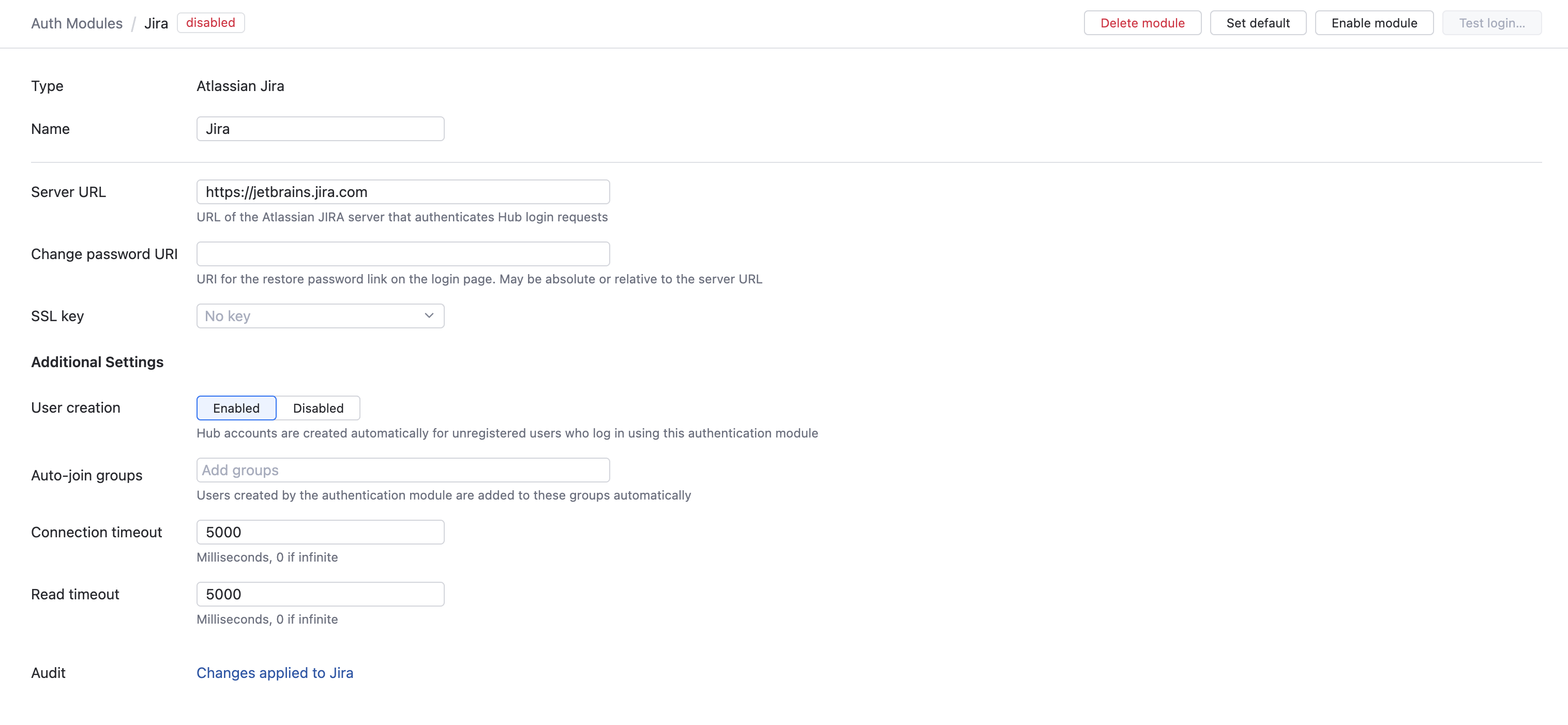Click the Add groups field

coord(402,470)
